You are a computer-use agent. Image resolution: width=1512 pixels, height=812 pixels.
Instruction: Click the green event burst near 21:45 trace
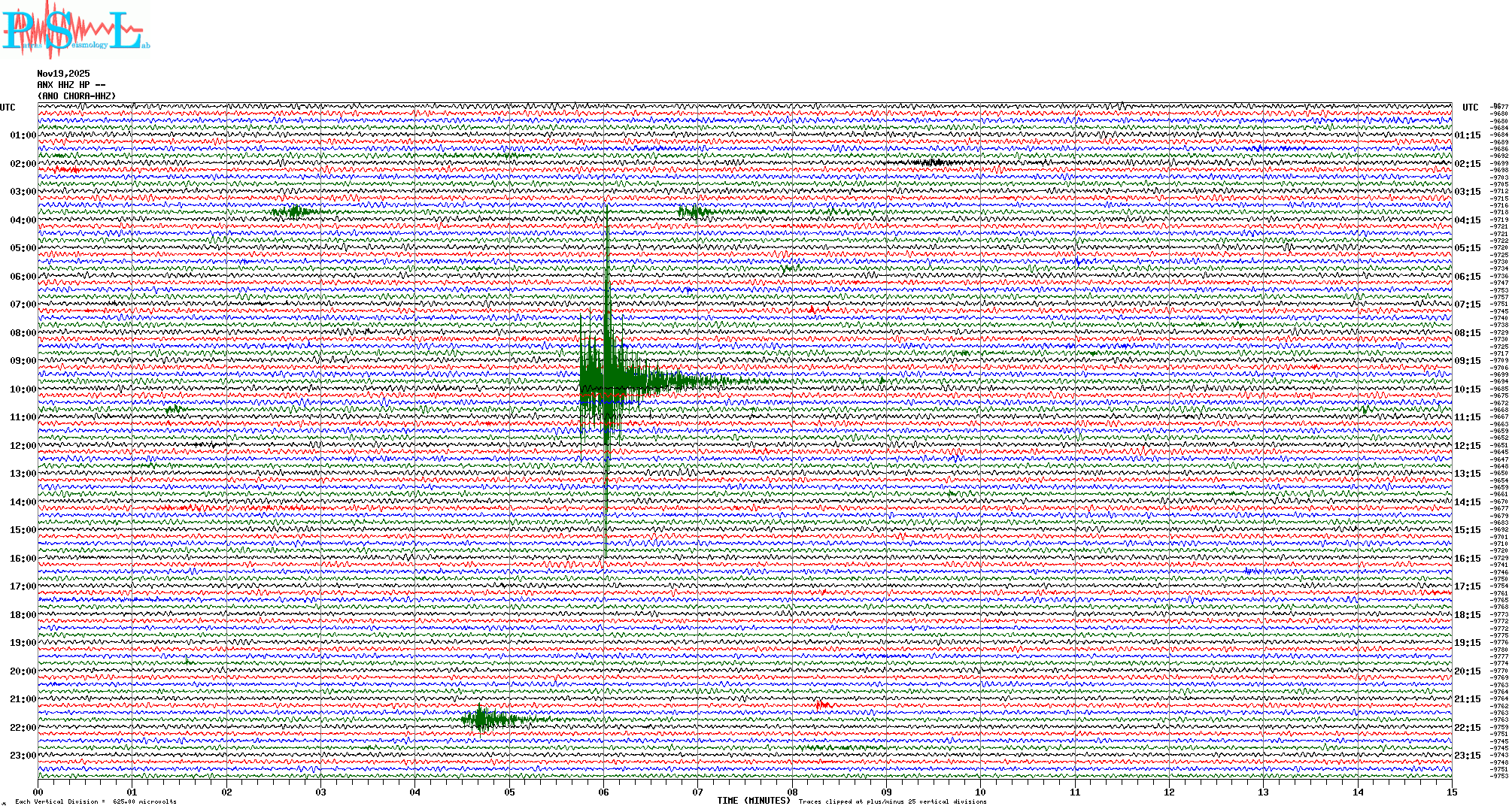(481, 720)
